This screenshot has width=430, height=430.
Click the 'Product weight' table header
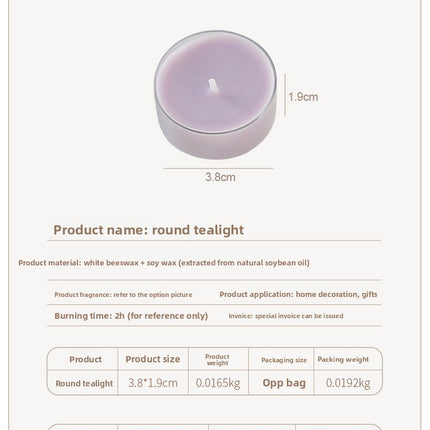pos(217,360)
